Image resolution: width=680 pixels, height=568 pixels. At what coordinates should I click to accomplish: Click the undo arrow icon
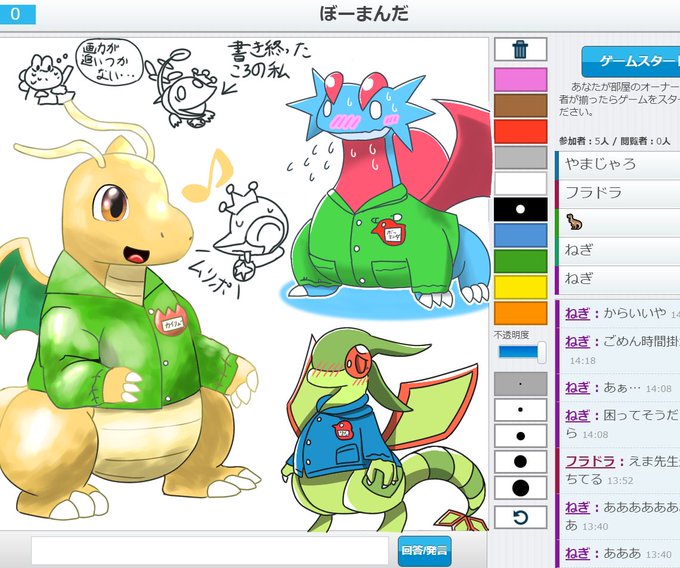tap(520, 517)
